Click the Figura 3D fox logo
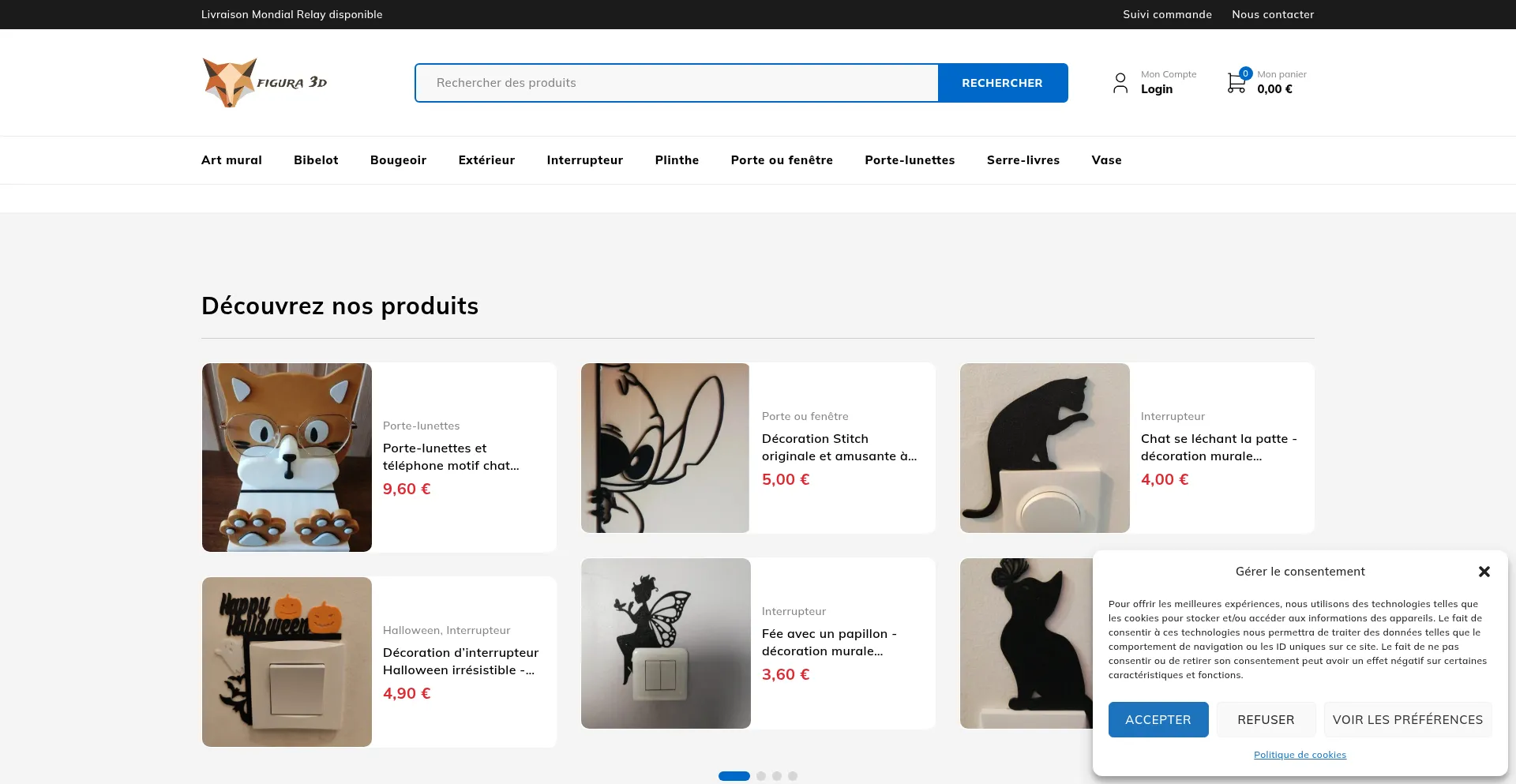 point(264,82)
